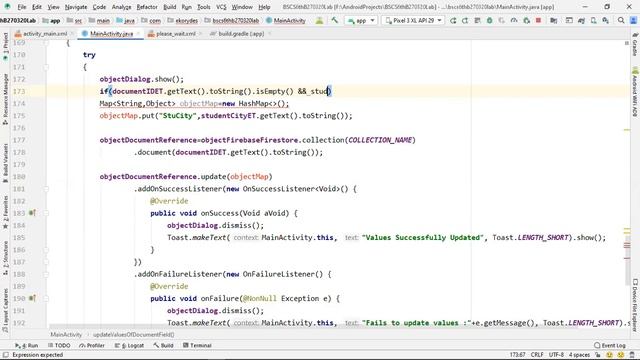Collapse onFailure method fold at line 190
The image size is (640, 360).
tap(46, 298)
